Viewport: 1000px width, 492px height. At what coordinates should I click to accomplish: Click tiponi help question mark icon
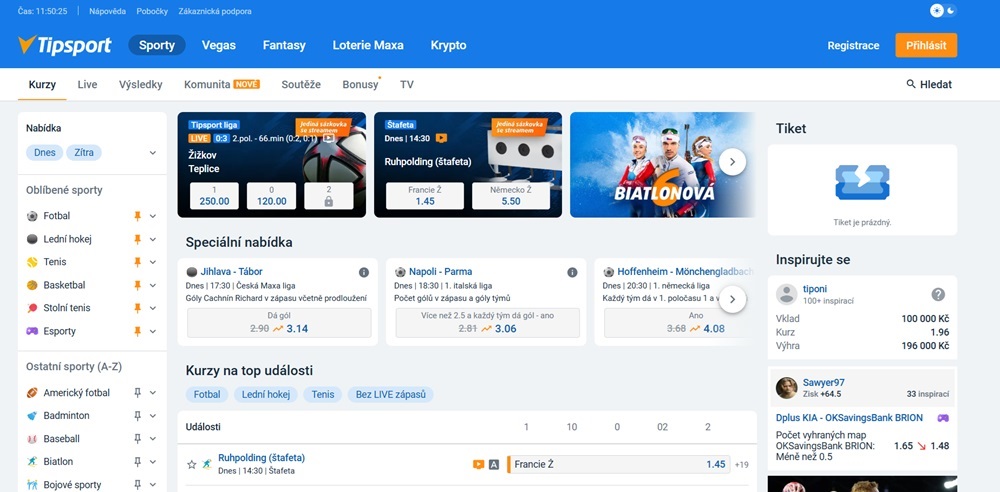pos(938,294)
